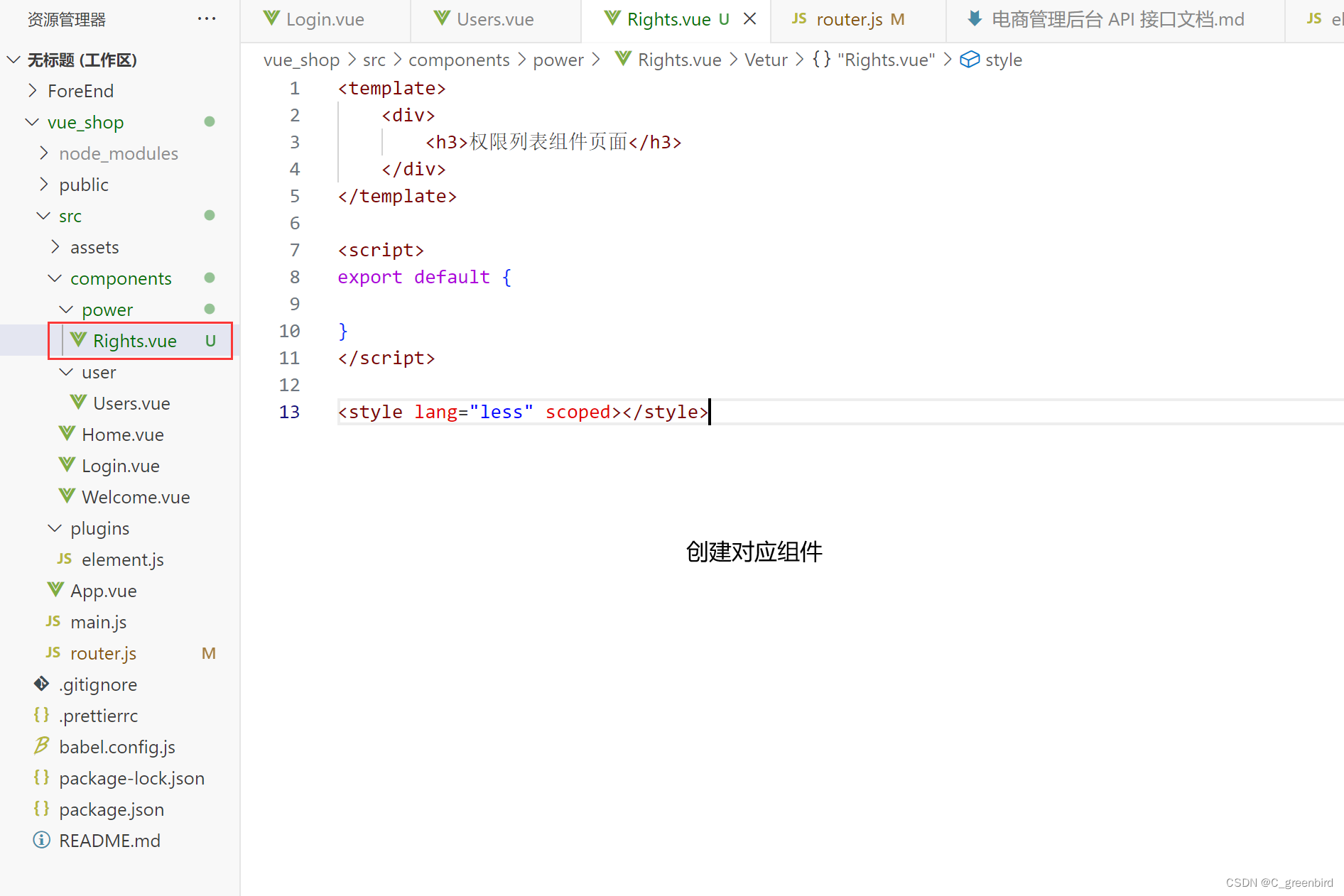Collapse the power folder

[67, 310]
